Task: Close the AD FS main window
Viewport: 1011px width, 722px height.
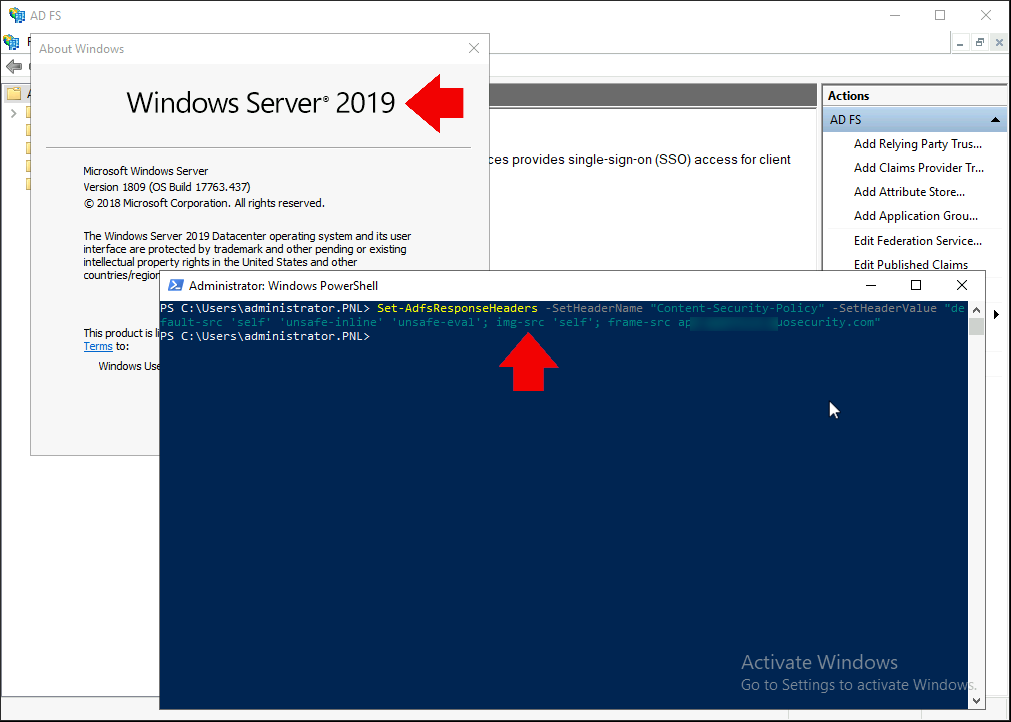Action: pyautogui.click(x=986, y=15)
